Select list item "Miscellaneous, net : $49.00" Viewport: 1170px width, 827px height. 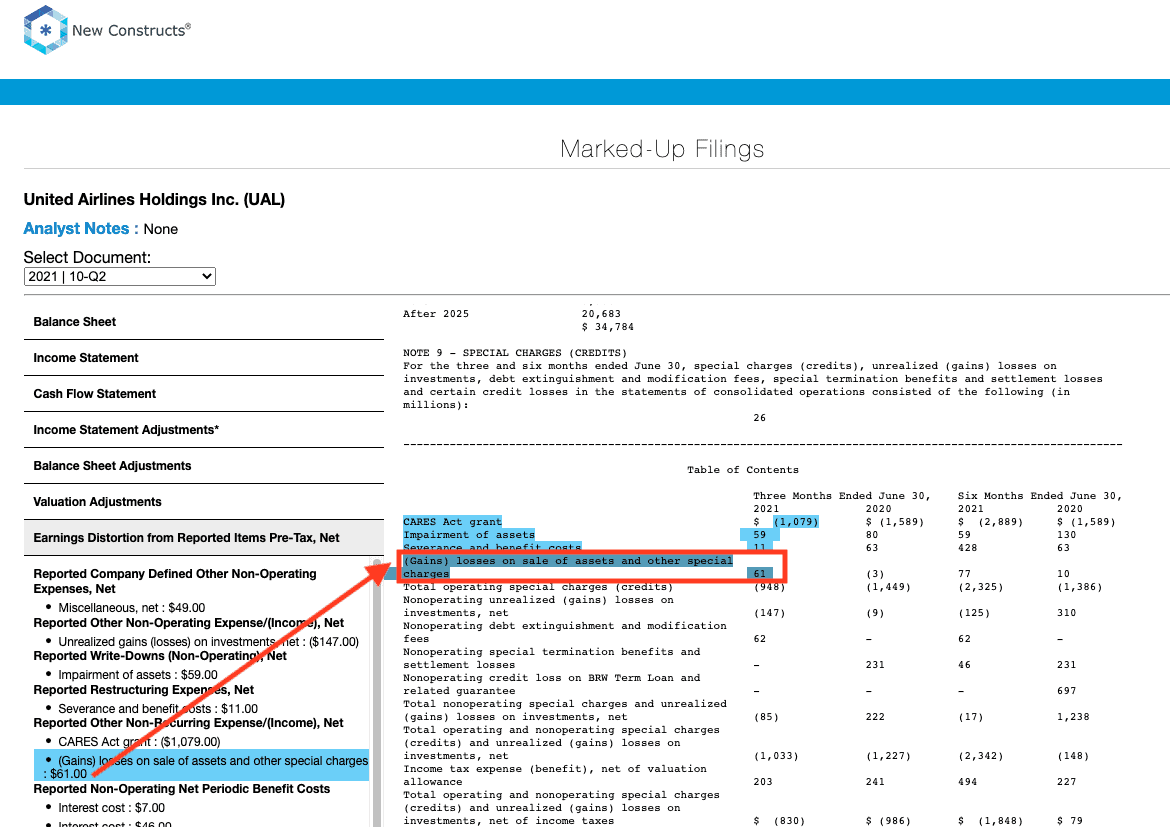(x=131, y=608)
